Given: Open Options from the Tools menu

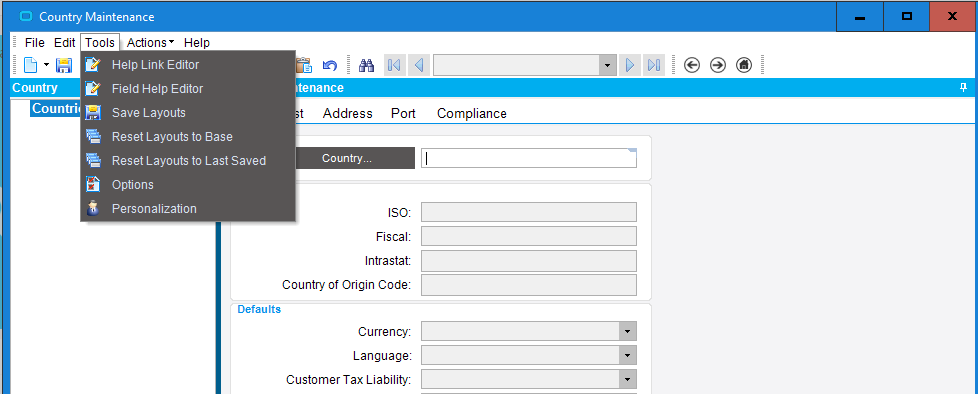Looking at the screenshot, I should (188, 185).
